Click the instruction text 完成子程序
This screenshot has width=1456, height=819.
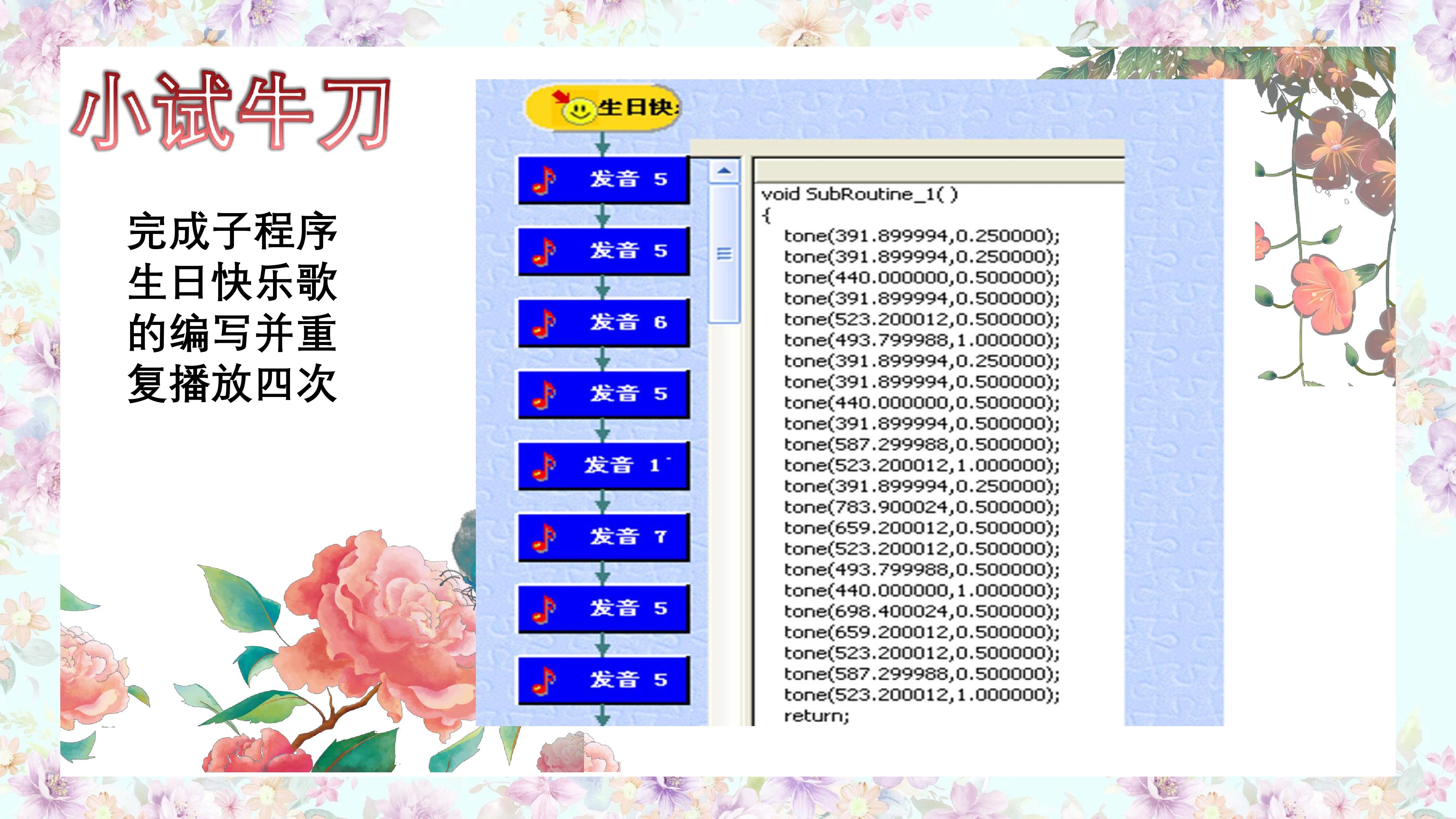click(232, 231)
